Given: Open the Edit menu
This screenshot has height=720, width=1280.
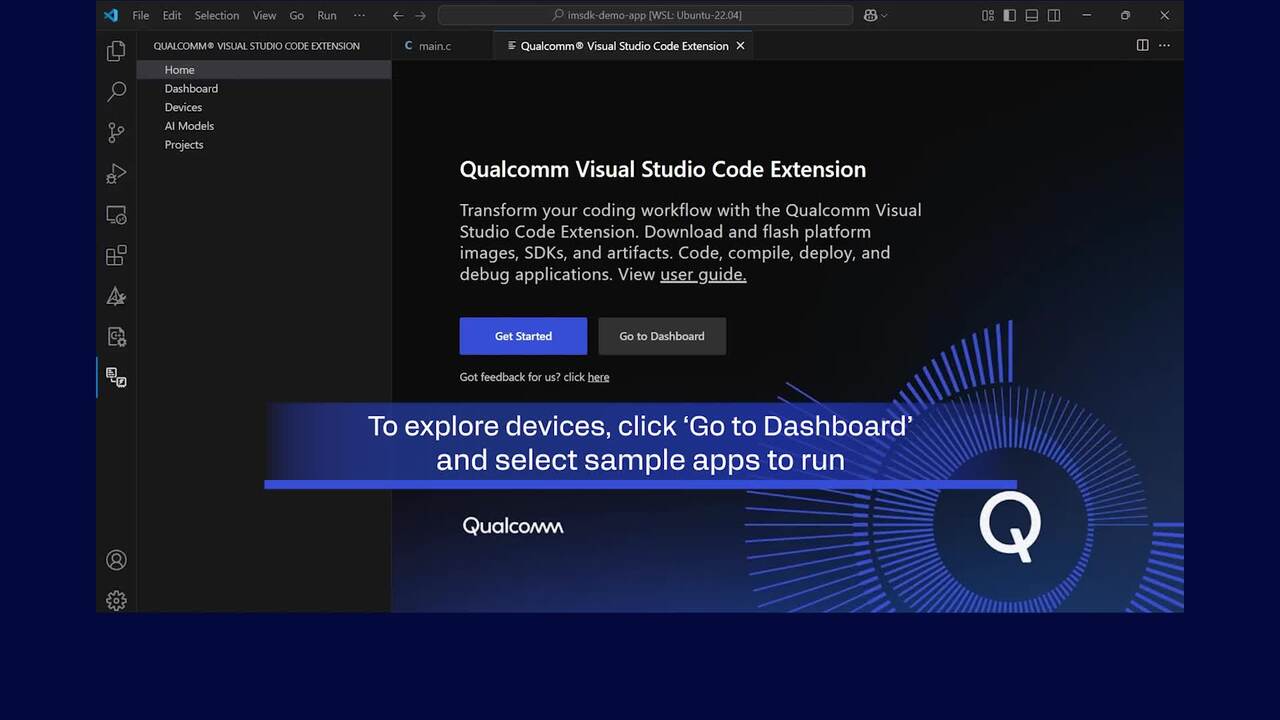Looking at the screenshot, I should click(x=172, y=15).
